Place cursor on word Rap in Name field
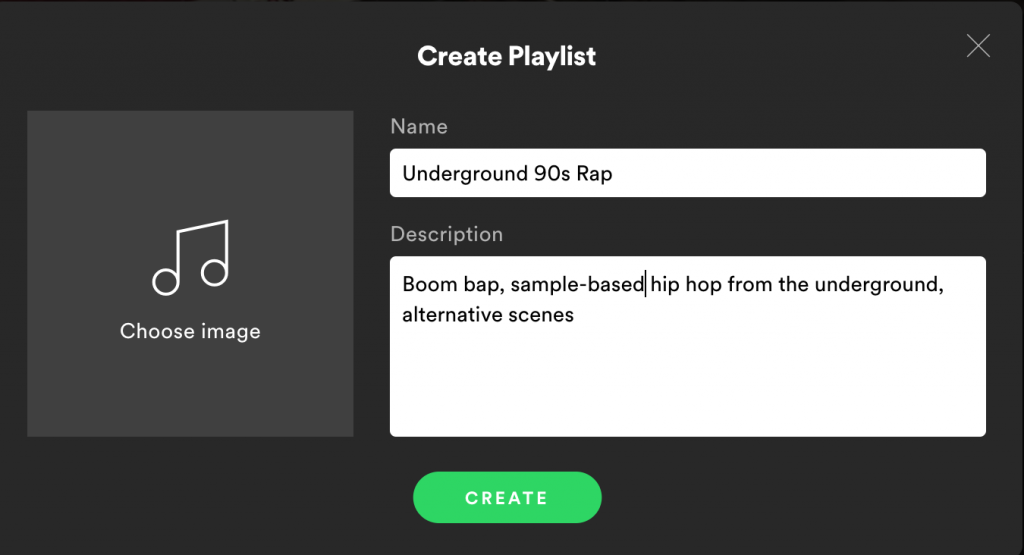The image size is (1024, 555). pos(594,174)
